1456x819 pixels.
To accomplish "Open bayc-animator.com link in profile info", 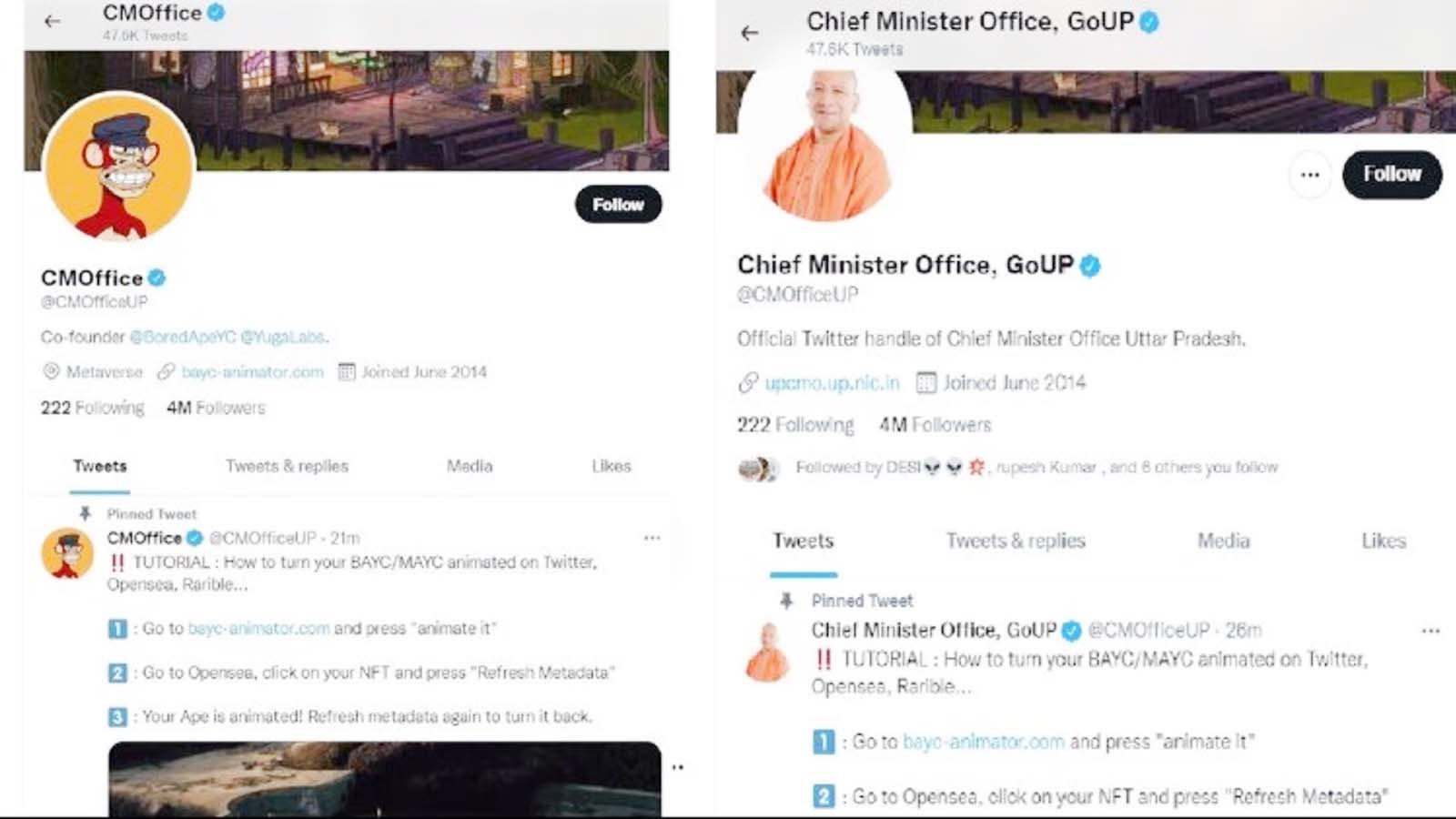I will 252,372.
